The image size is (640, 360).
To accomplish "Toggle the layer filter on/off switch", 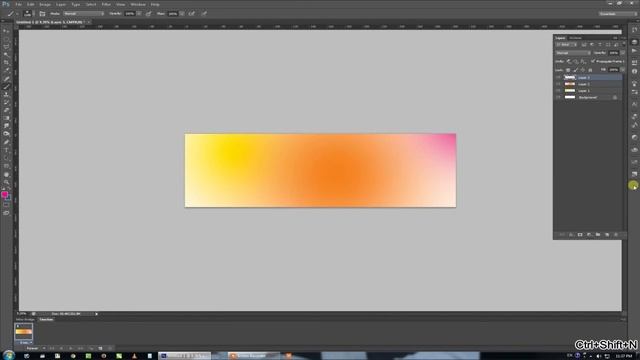I will tap(623, 44).
